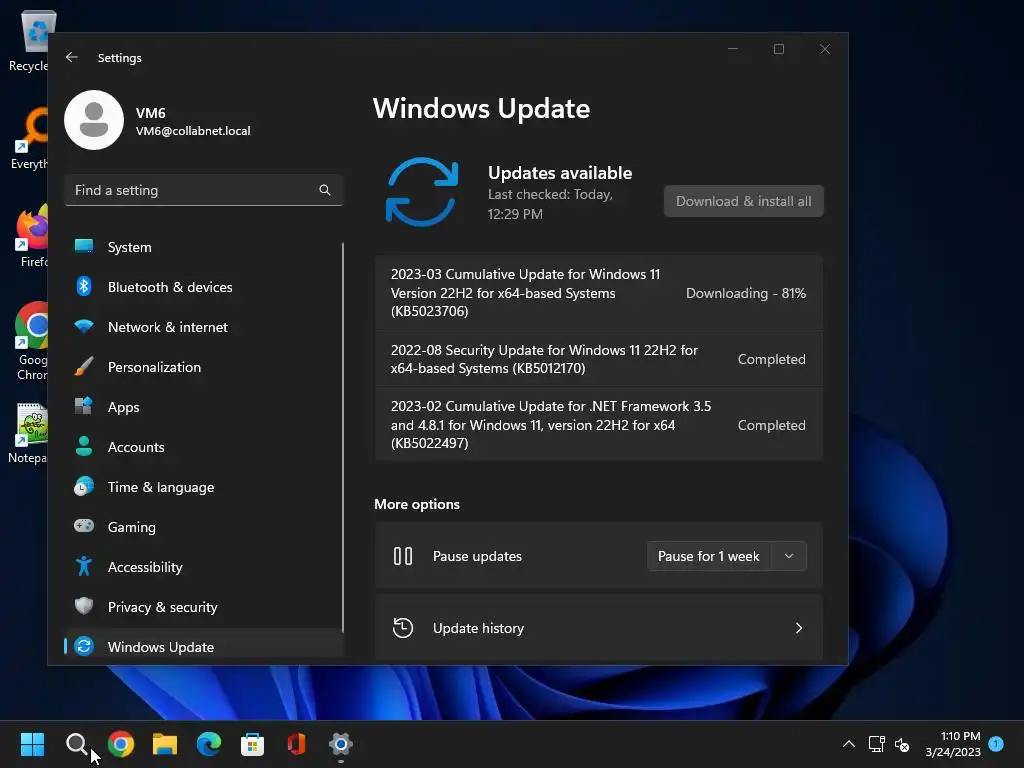Click the sidebar vertical scrollbar
Screen dimensions: 1024x768
(x=343, y=438)
